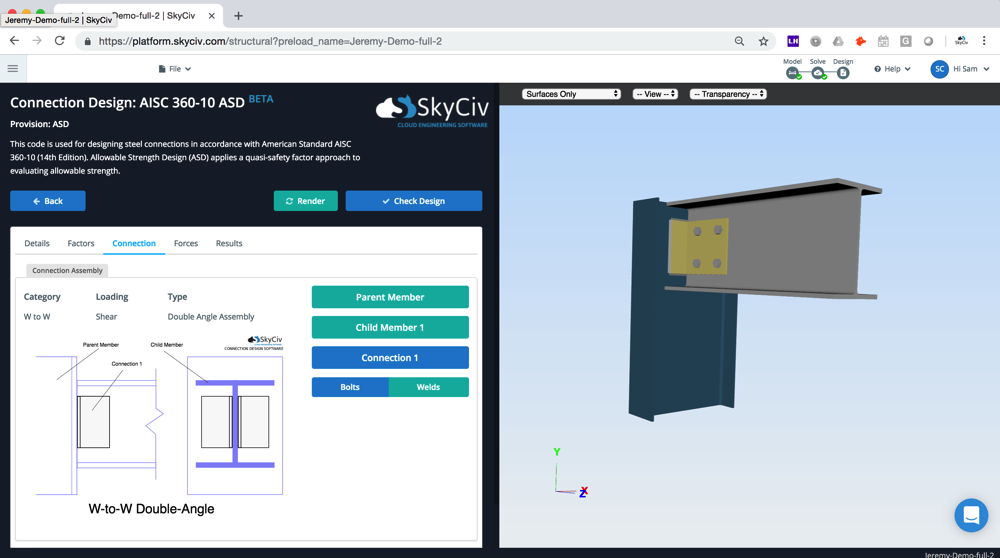1000x558 pixels.
Task: Reload the page with refresh icon
Action: click(x=59, y=41)
